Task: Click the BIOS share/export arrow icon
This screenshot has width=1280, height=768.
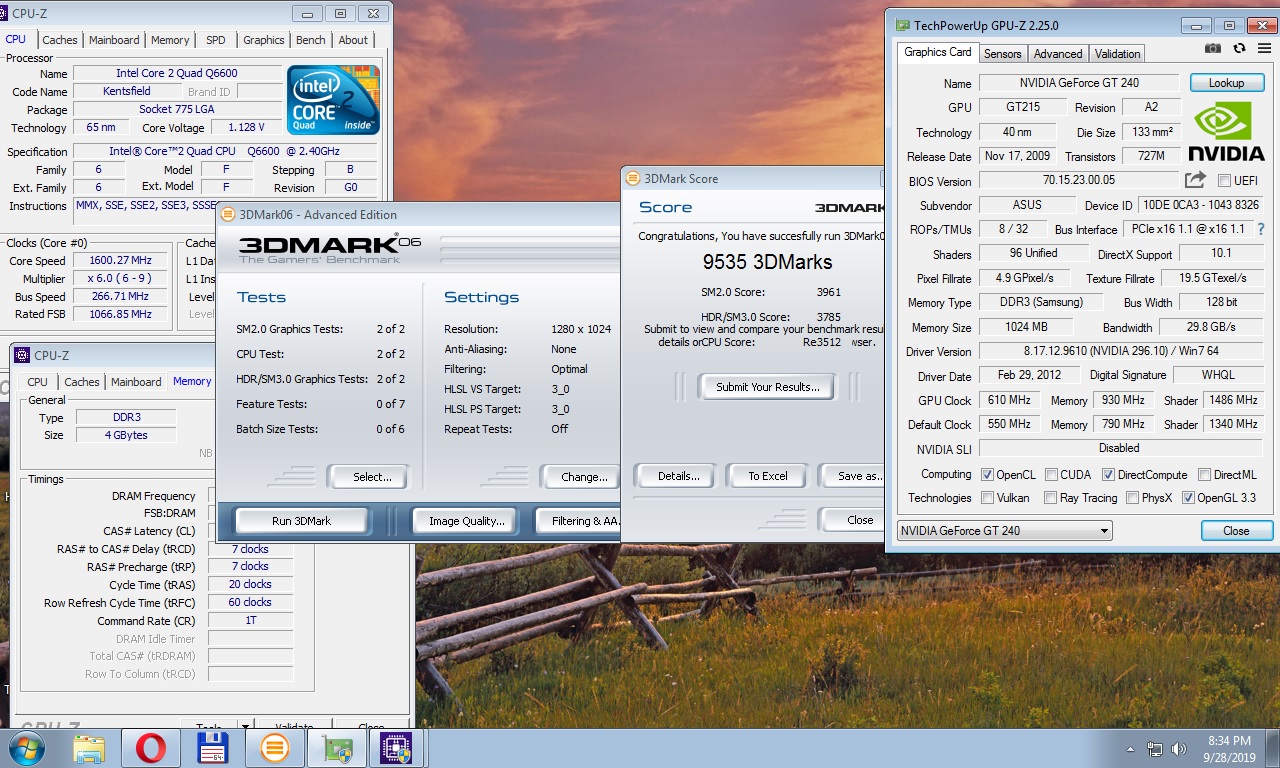Action: click(1195, 180)
